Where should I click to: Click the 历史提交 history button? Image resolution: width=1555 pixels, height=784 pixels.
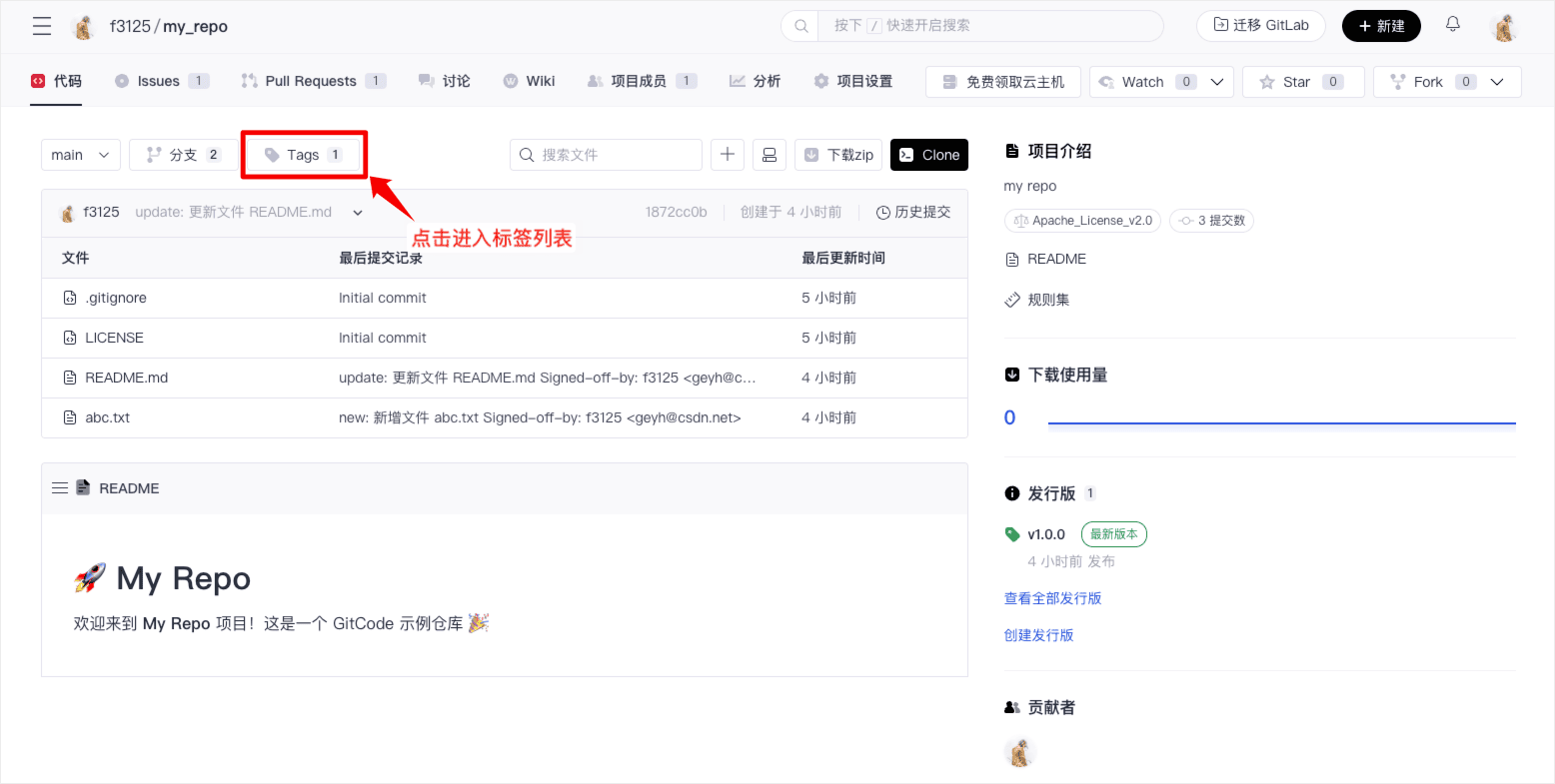click(913, 212)
